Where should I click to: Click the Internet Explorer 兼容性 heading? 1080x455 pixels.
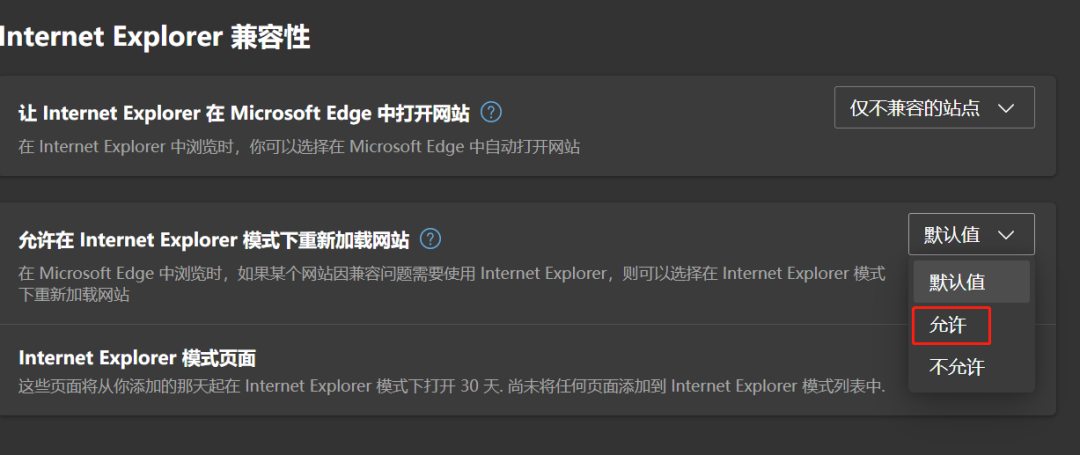click(x=154, y=37)
